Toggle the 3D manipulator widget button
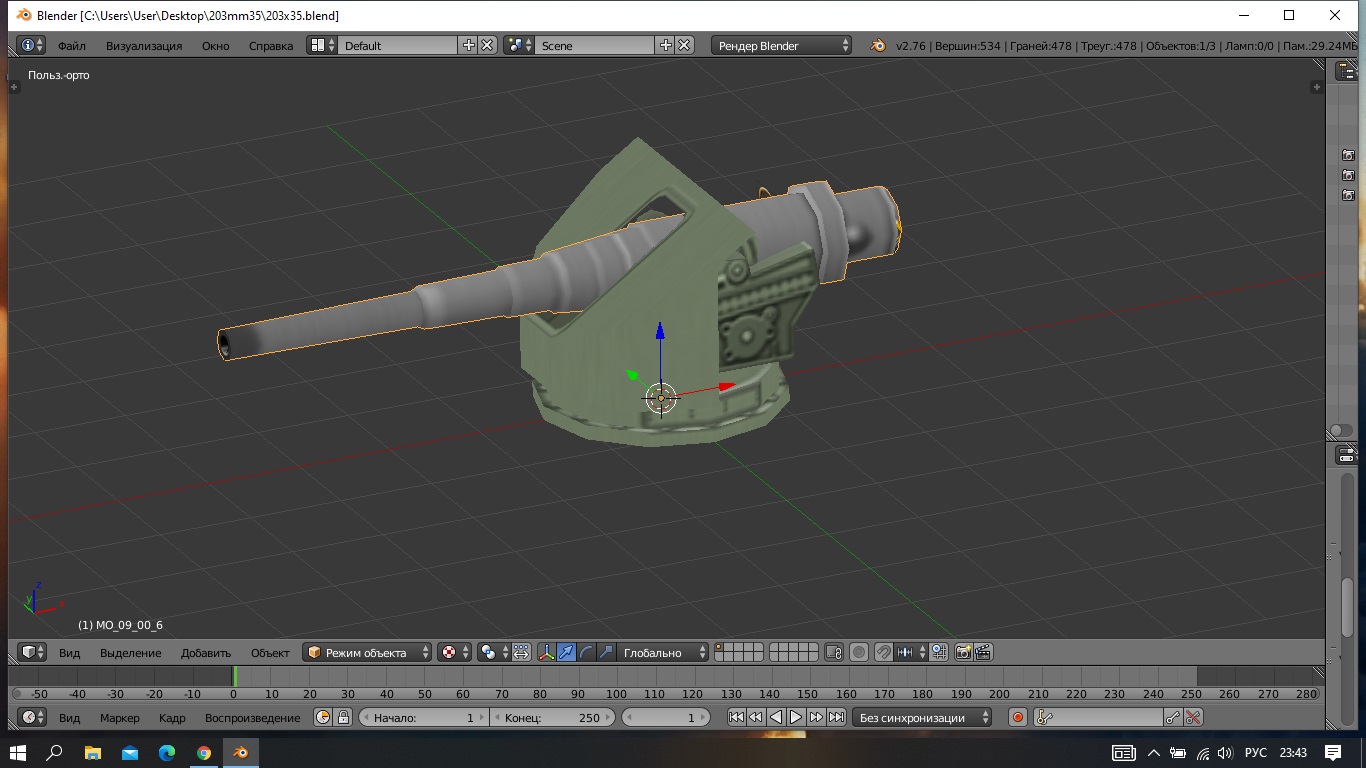Viewport: 1366px width, 768px height. (x=547, y=652)
